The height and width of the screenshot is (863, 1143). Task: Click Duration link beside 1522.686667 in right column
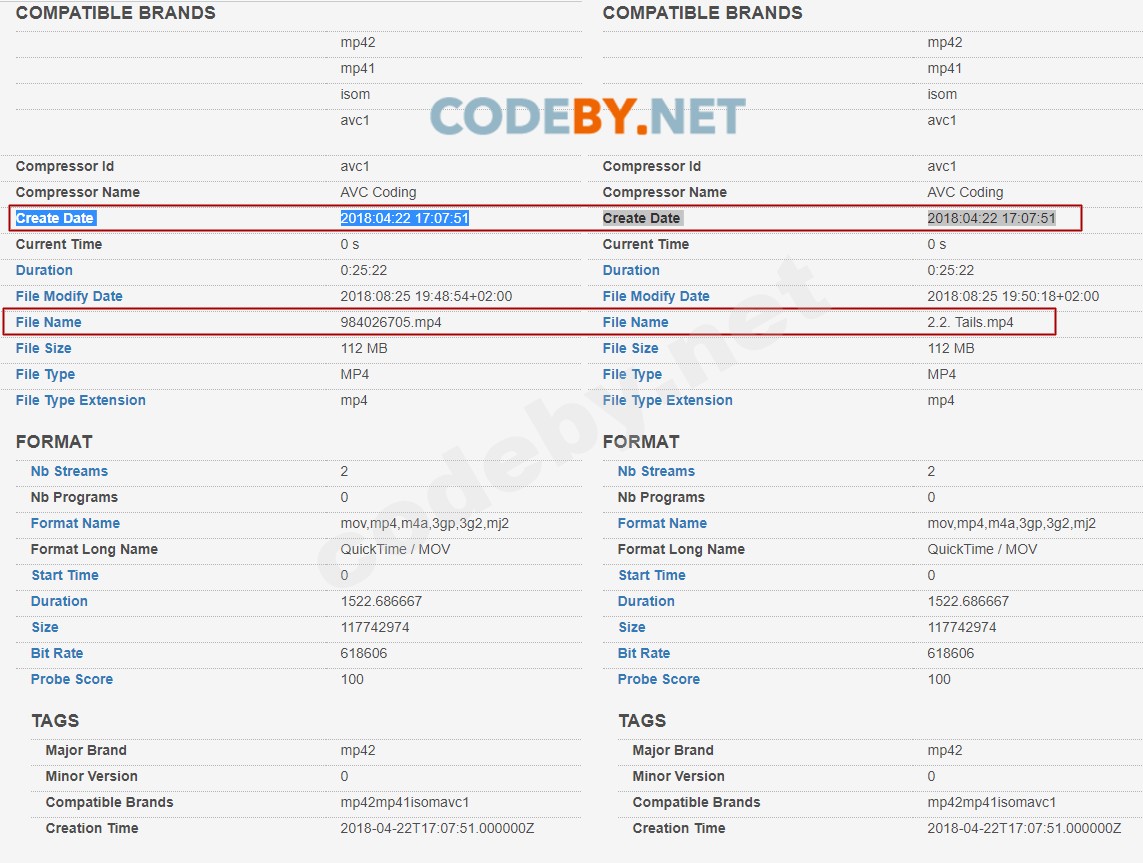646,601
